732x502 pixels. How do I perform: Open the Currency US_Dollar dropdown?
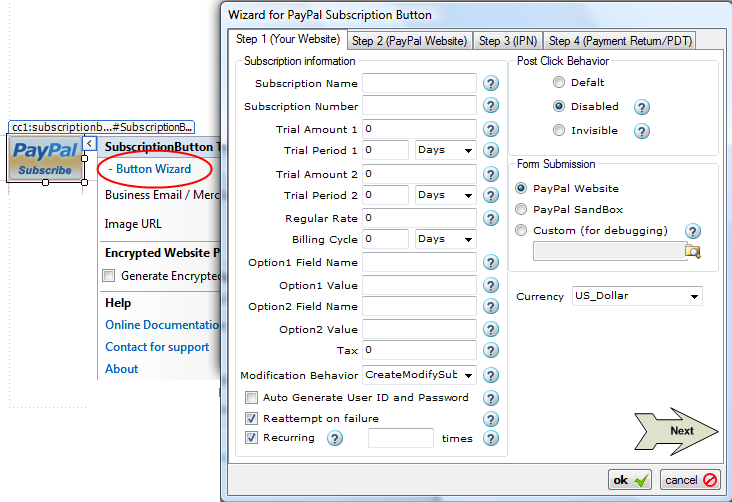(637, 296)
